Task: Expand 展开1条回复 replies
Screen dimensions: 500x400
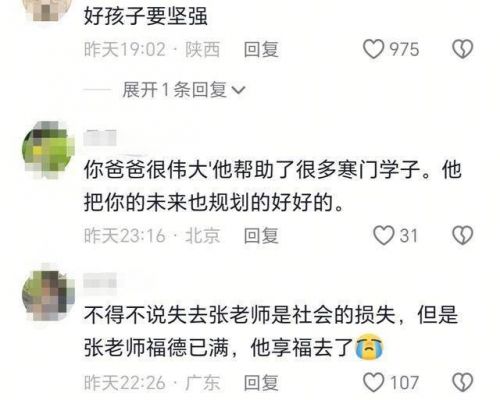Action: [x=184, y=90]
